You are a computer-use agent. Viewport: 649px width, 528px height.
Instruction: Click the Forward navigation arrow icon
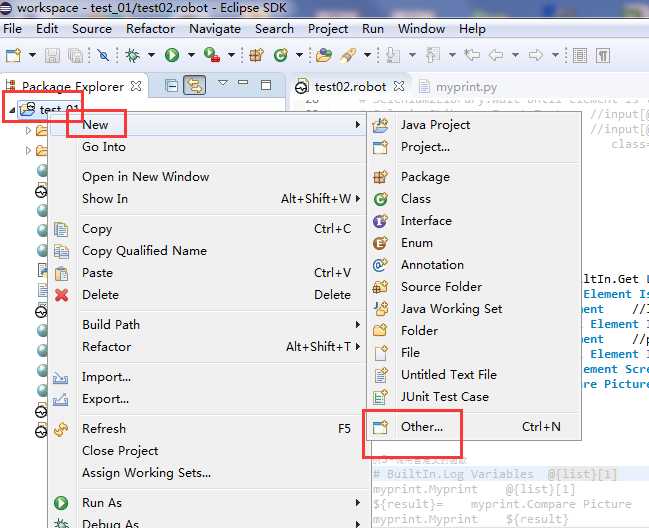(536, 55)
